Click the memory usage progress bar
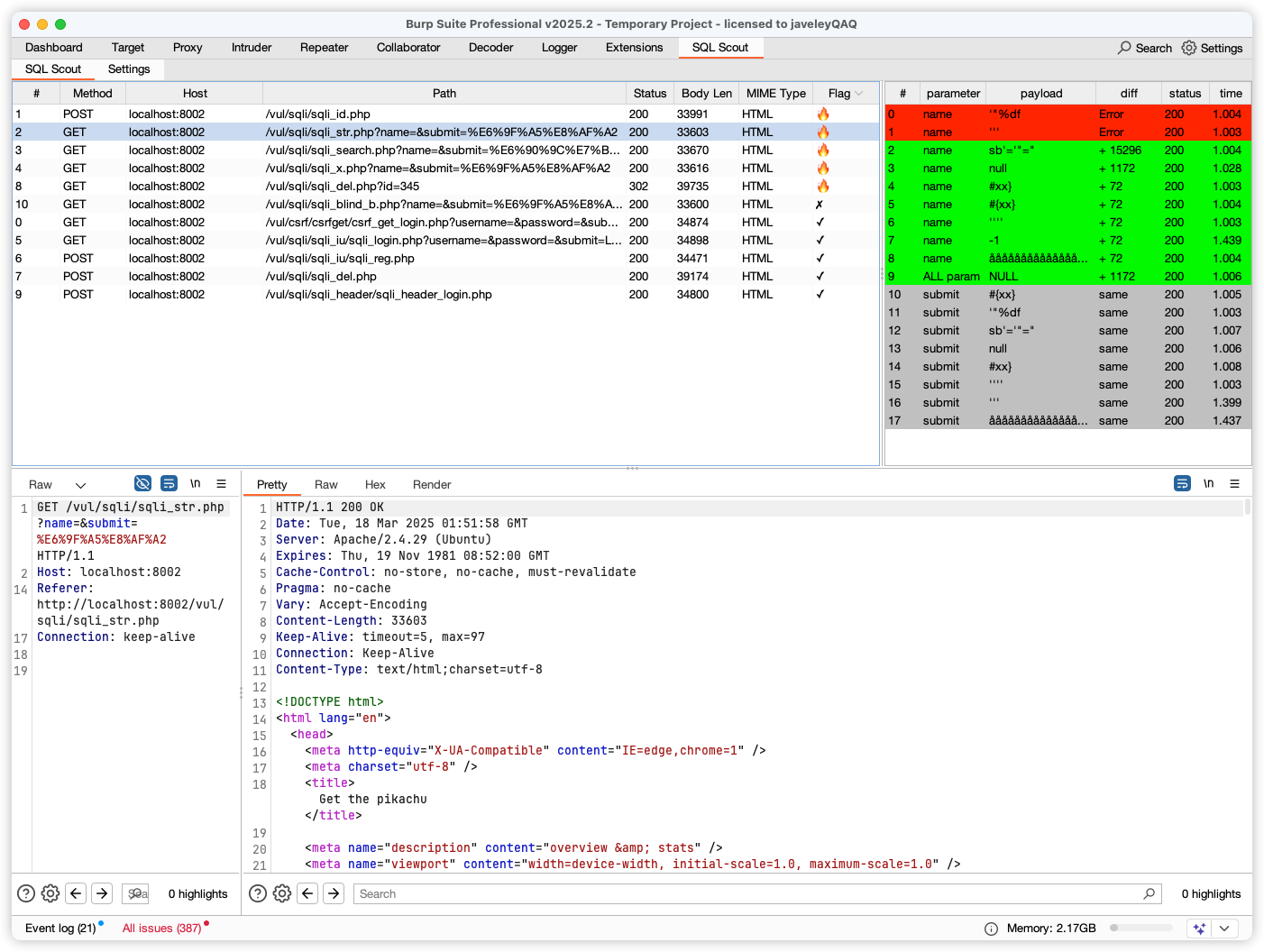 (1140, 928)
